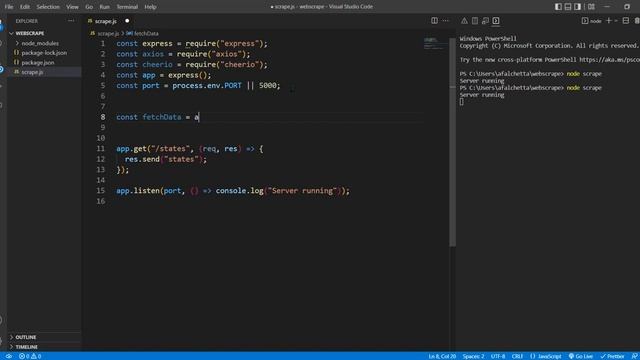Toggle bottom panel layout icon
Viewport: 640px width, 360px height.
568,7
